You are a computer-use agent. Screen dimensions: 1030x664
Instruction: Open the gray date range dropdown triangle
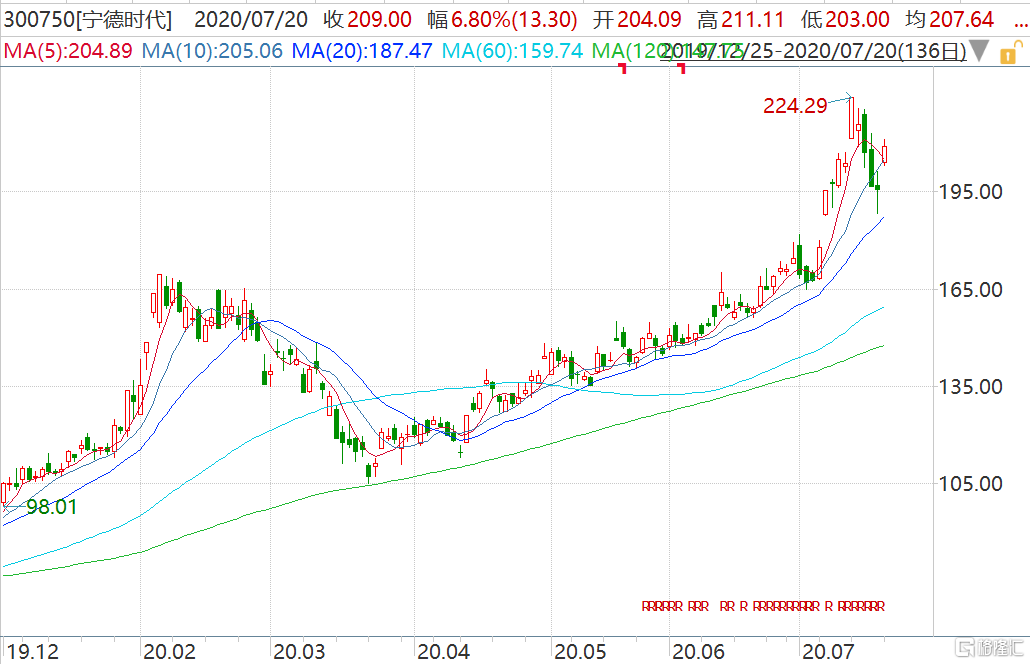[979, 51]
